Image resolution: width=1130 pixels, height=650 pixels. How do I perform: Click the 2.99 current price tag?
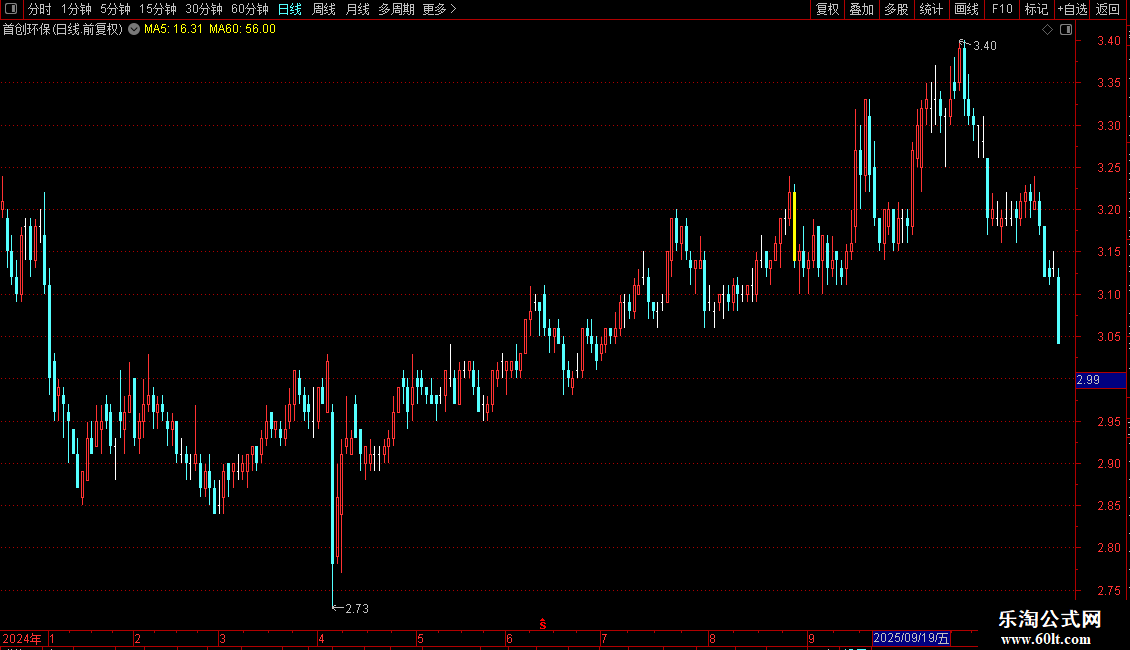pos(1100,380)
